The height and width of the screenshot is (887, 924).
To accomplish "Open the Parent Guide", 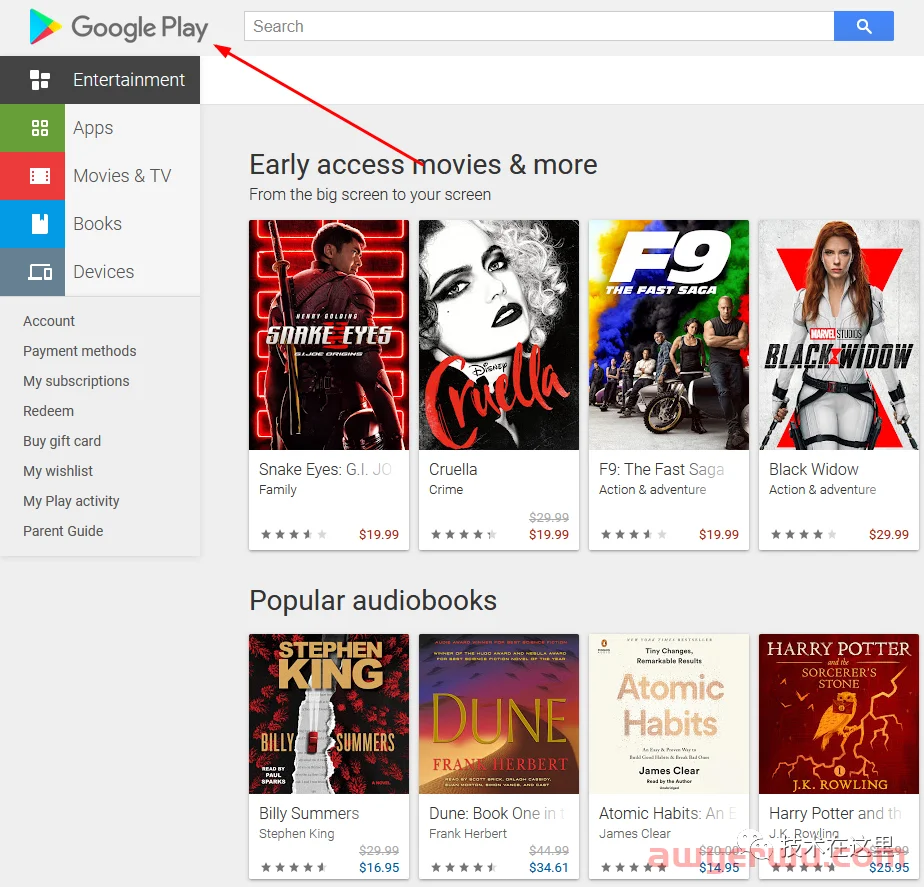I will tap(63, 531).
